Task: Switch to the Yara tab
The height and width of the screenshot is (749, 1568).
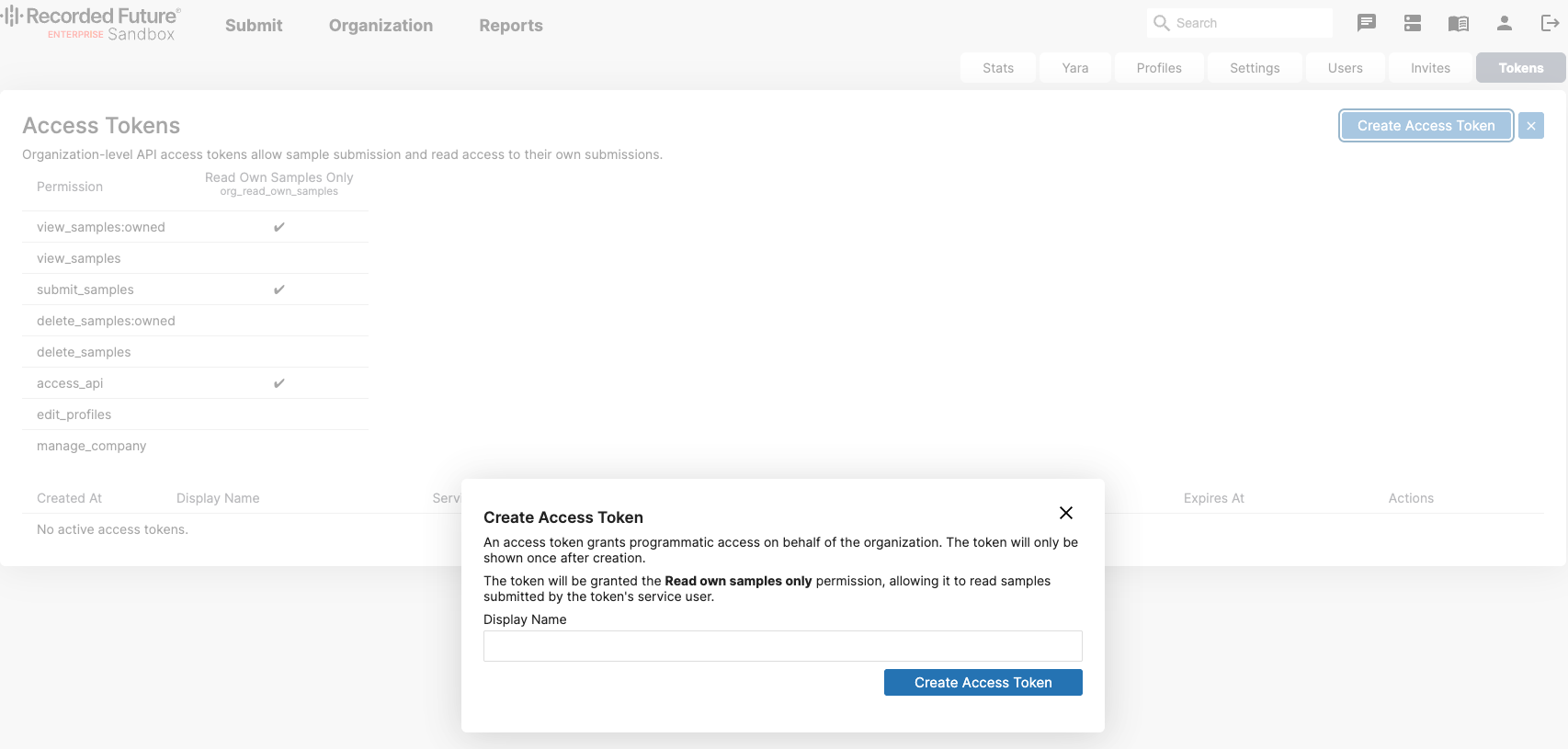Action: [1075, 68]
